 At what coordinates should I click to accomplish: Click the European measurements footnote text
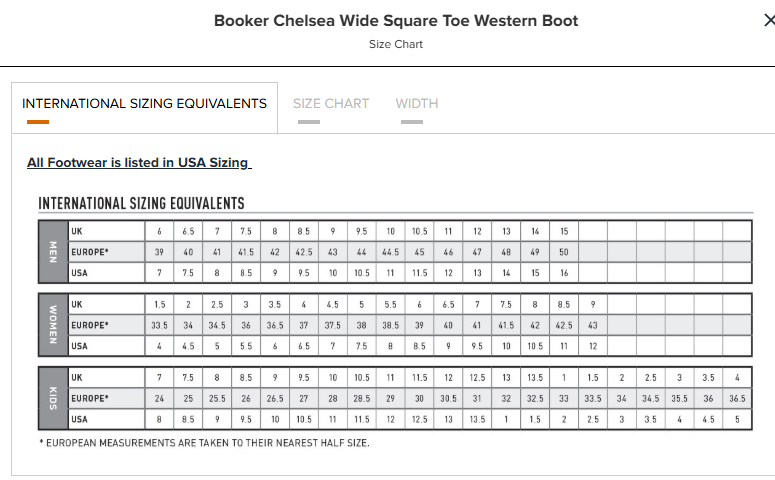click(x=204, y=443)
